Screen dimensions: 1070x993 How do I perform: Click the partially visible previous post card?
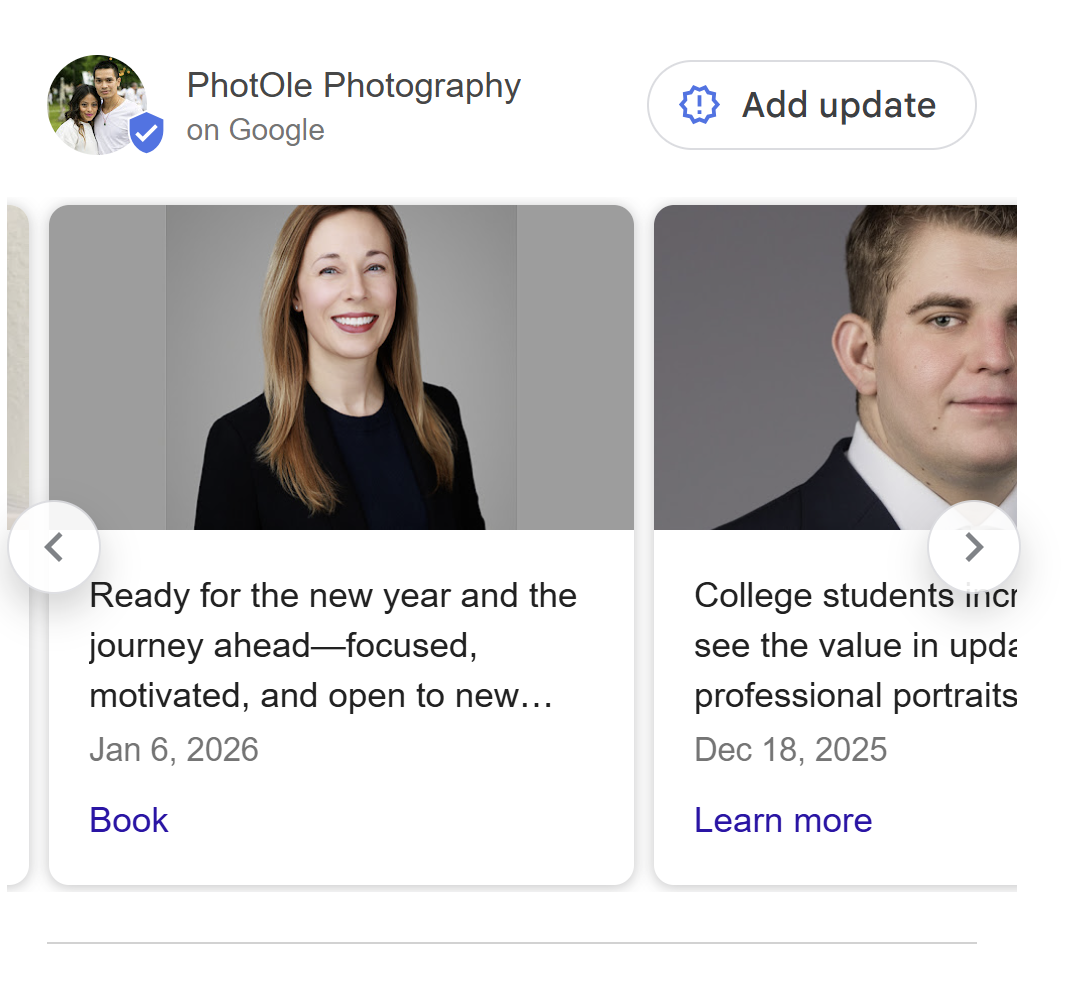[17, 400]
